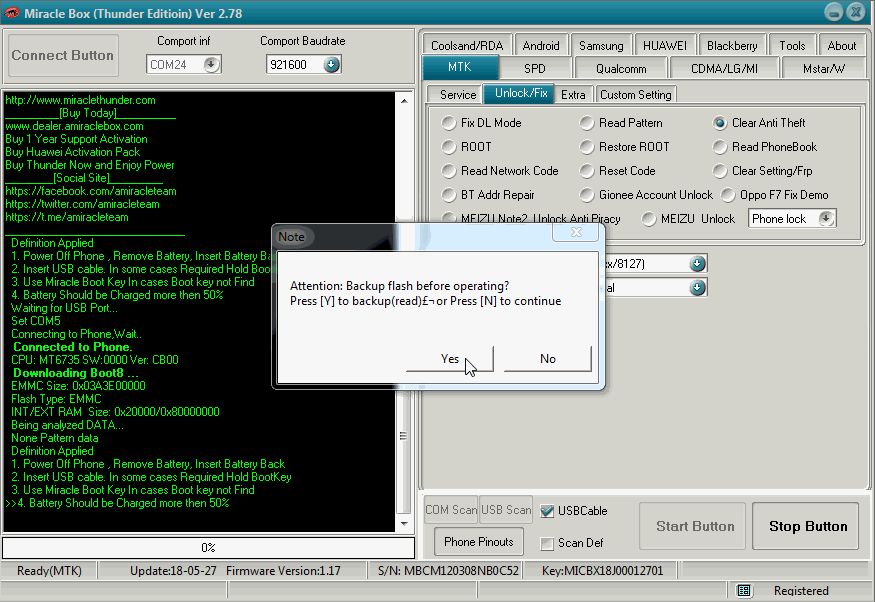Click the log scrollbar thumb grip
This screenshot has height=602, width=875.
click(x=403, y=436)
